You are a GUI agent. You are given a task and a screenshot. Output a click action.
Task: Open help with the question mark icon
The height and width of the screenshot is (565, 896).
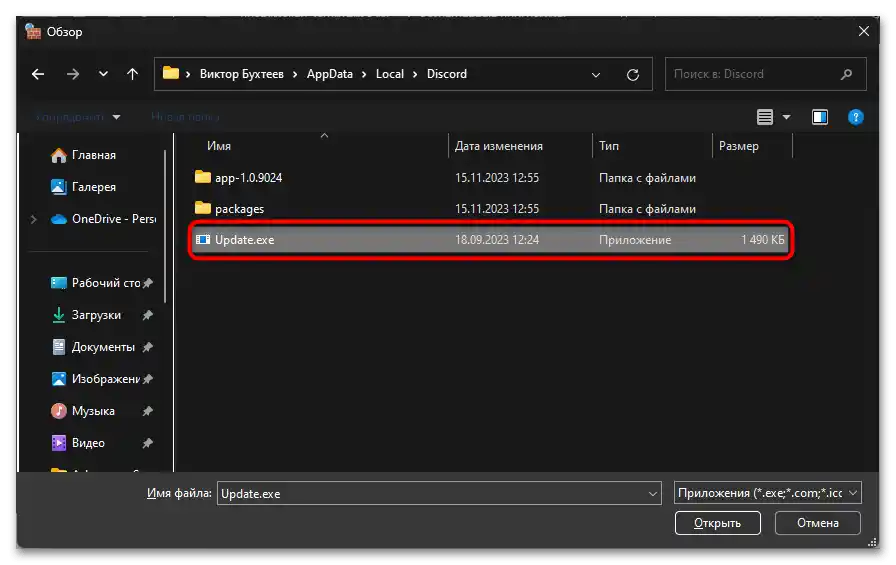click(855, 117)
